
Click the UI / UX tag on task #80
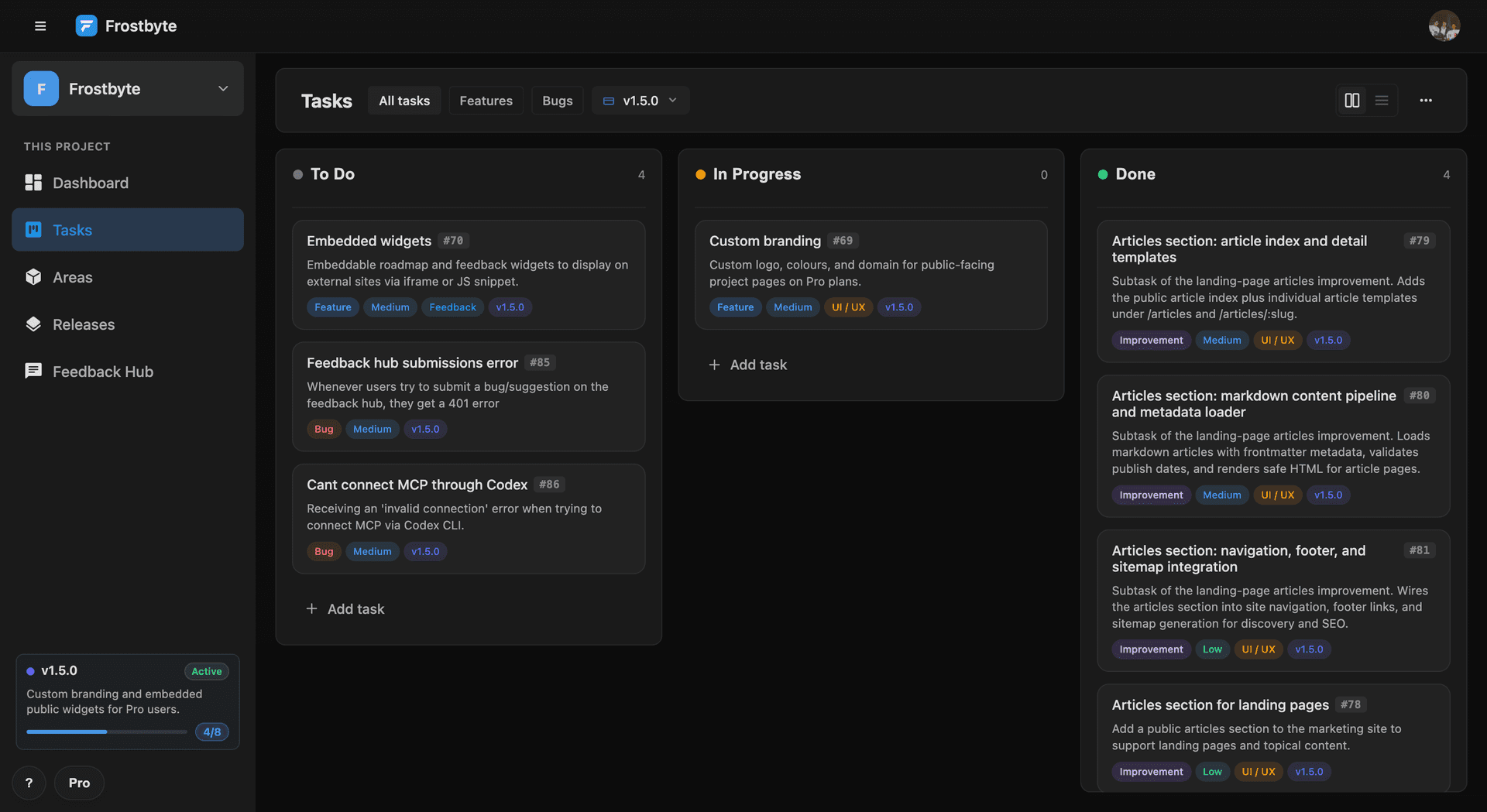click(1277, 495)
